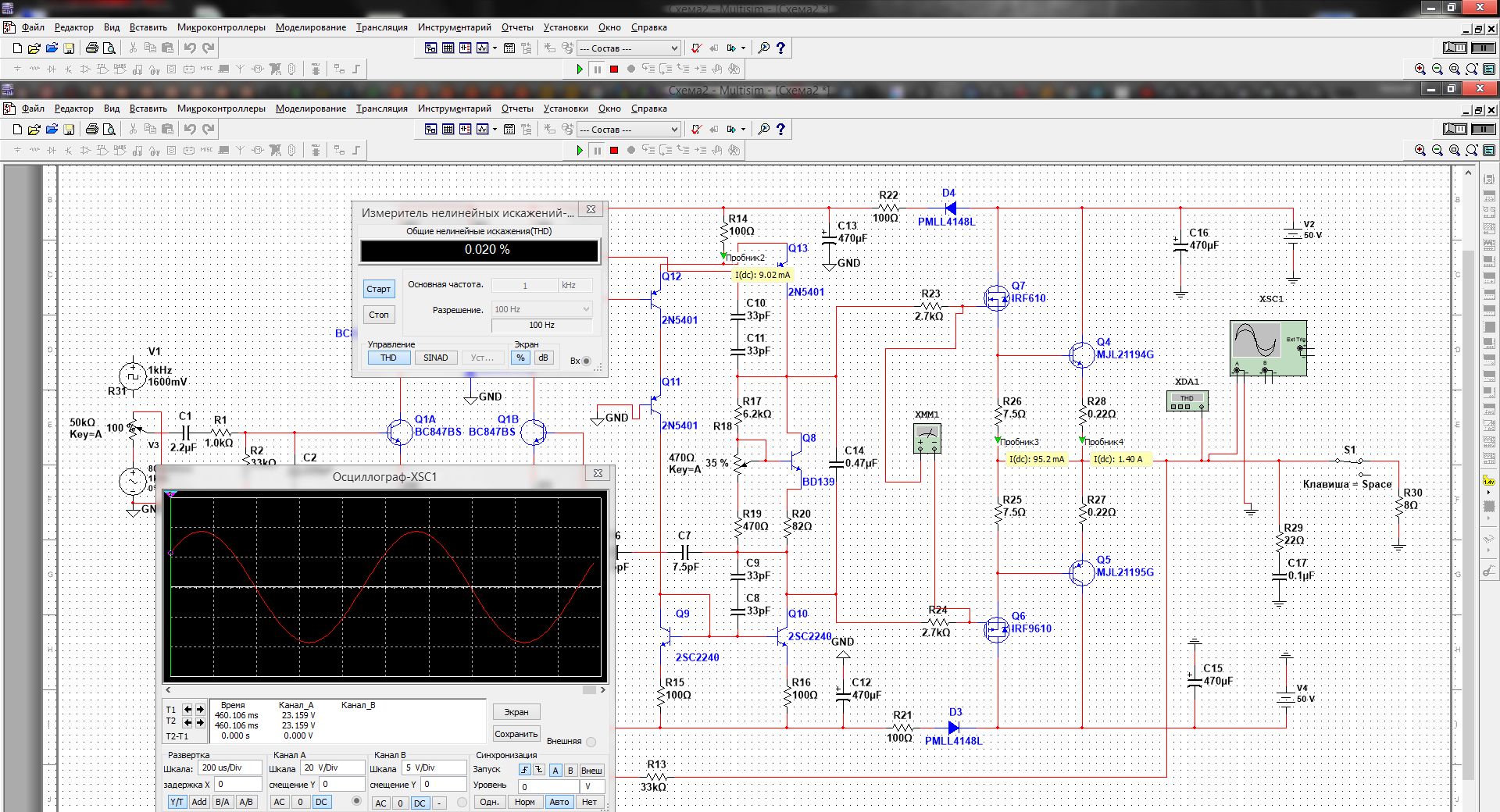Open Инструментарий menu in lower menu bar
Image resolution: width=1500 pixels, height=812 pixels.
[454, 109]
